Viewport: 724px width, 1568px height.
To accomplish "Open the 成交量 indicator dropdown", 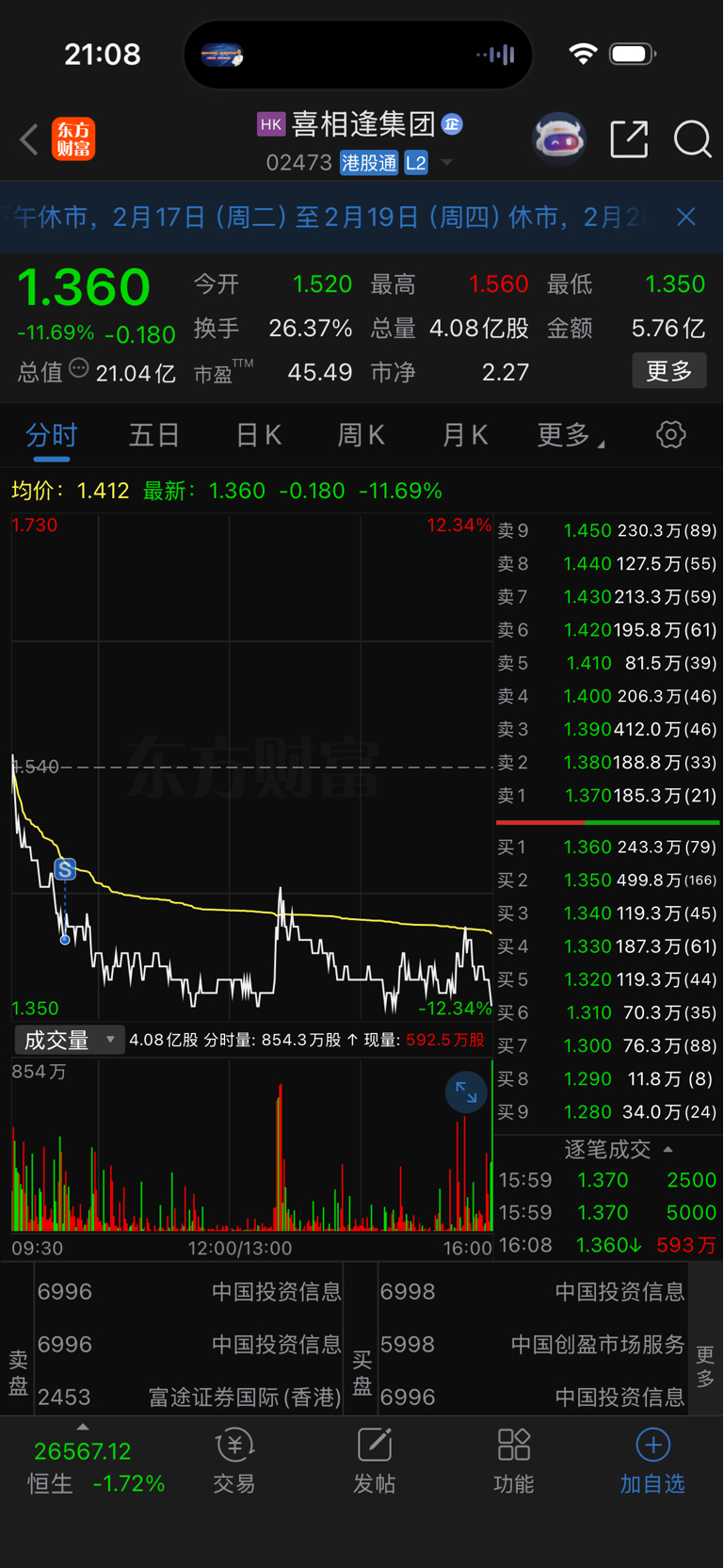I will 70,1040.
